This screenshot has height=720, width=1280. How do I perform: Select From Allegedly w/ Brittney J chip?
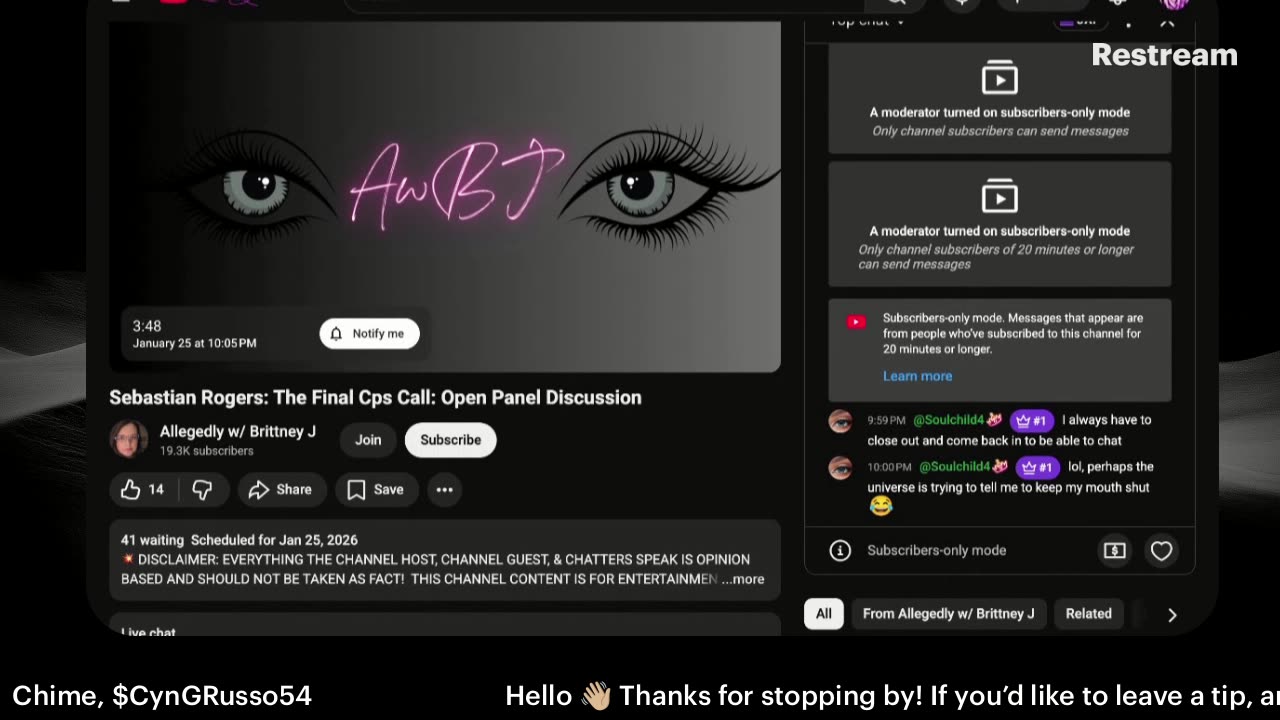[x=948, y=614]
